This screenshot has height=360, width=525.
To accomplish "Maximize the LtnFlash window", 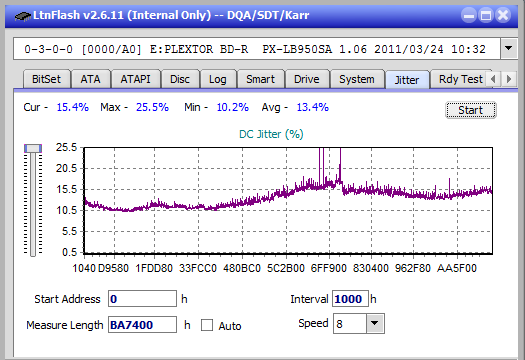I will click(x=486, y=15).
